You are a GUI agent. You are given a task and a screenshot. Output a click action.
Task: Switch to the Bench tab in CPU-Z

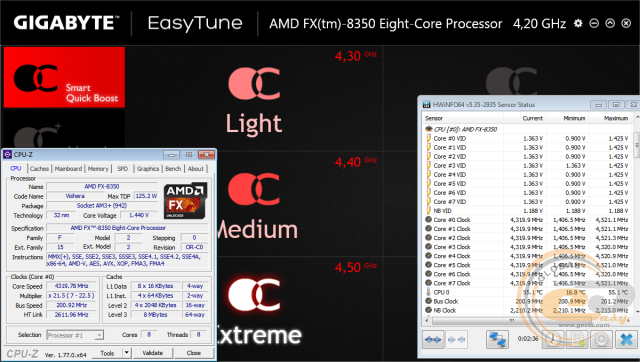(x=173, y=169)
